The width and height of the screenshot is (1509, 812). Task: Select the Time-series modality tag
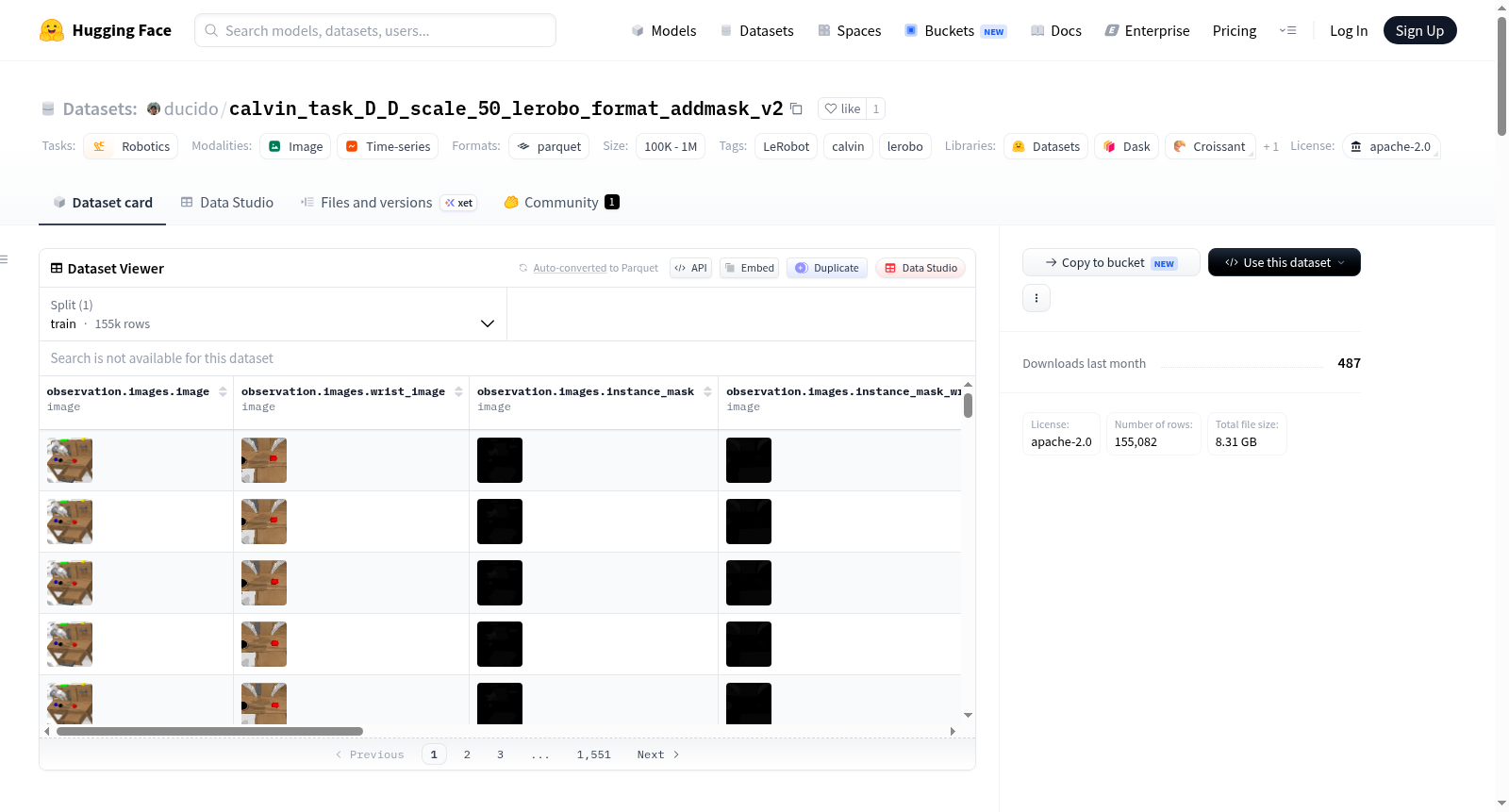(x=388, y=146)
